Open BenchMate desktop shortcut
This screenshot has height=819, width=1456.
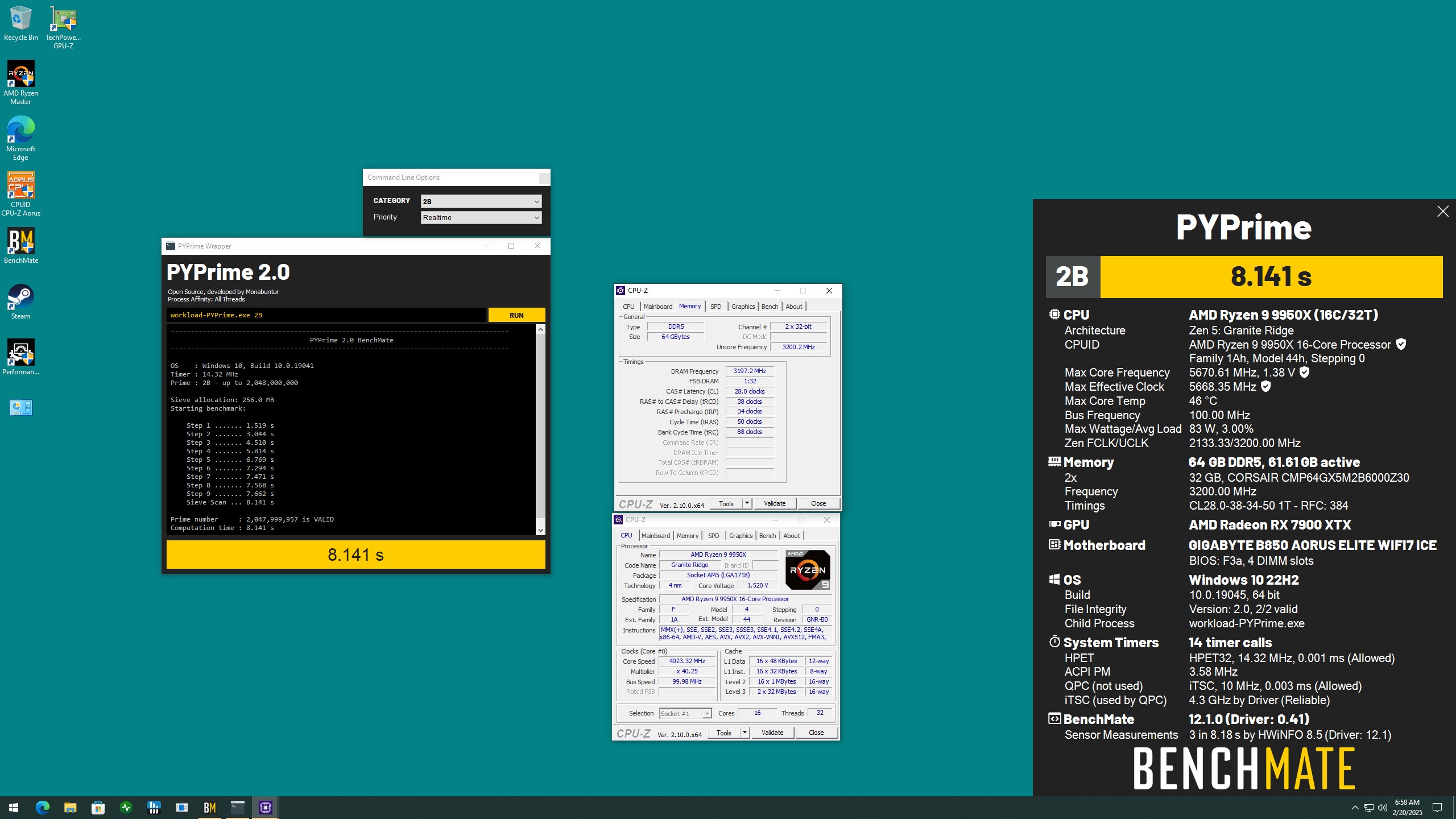click(x=20, y=246)
